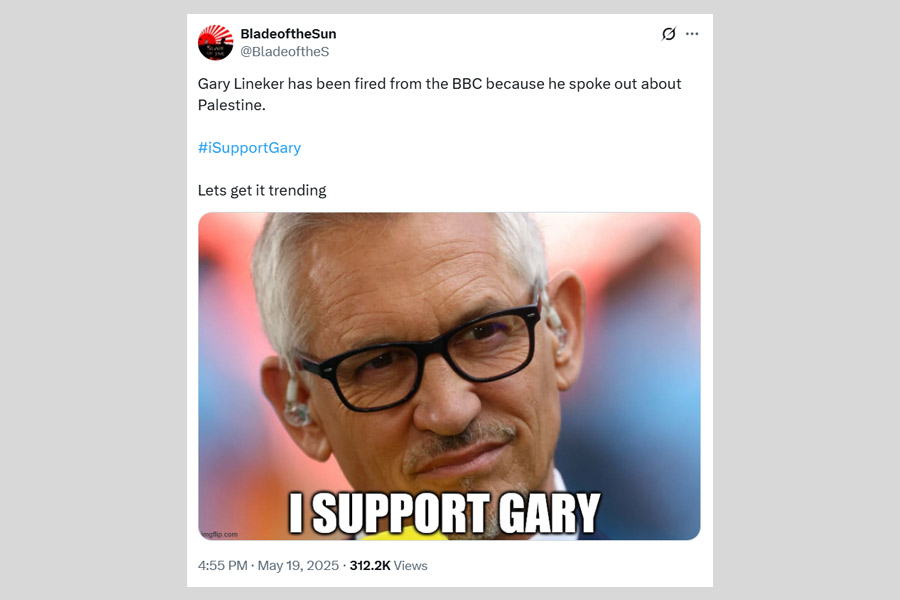Click the 312.2K view count number

tap(370, 566)
